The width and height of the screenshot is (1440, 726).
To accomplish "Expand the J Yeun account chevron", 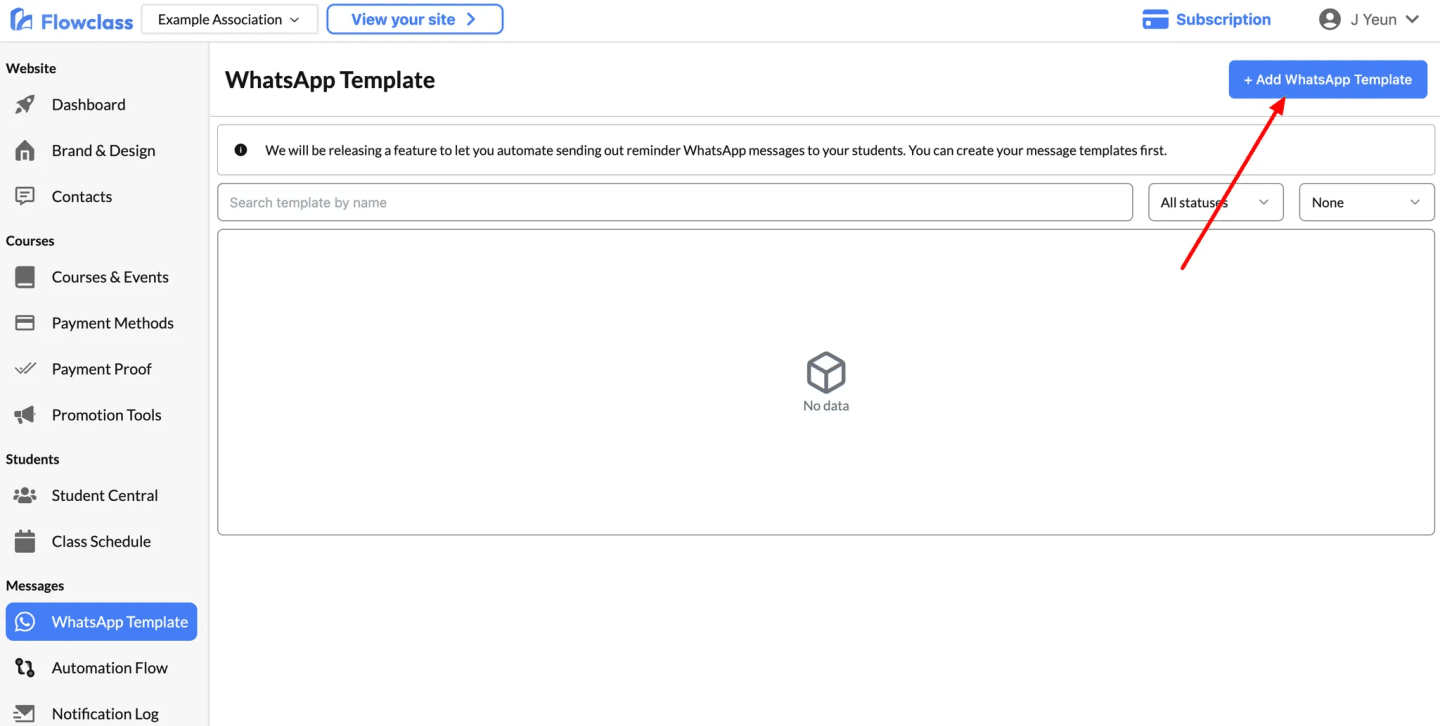I will [x=1412, y=19].
